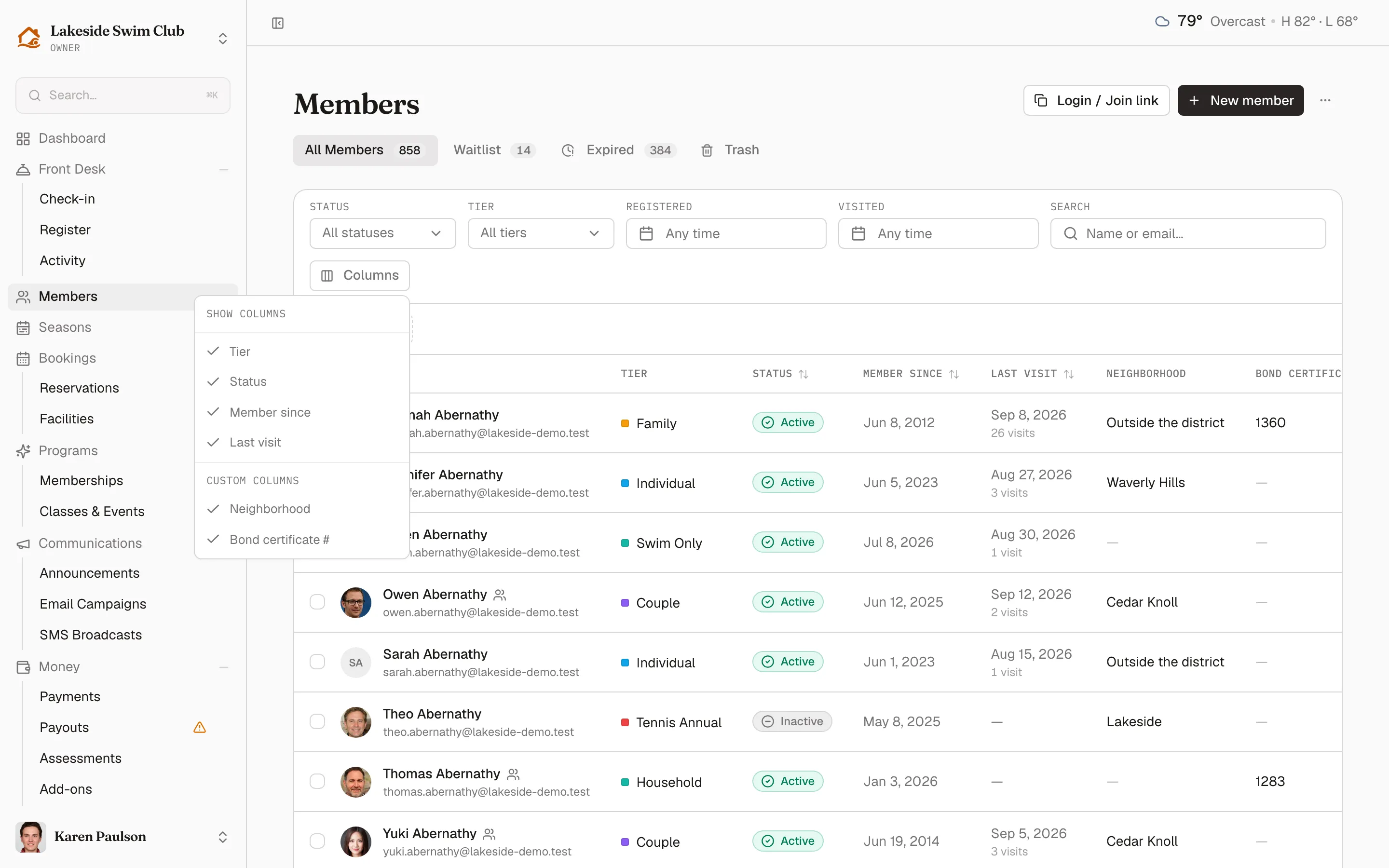
Task: Sort by the Status column arrows
Action: pos(803,374)
